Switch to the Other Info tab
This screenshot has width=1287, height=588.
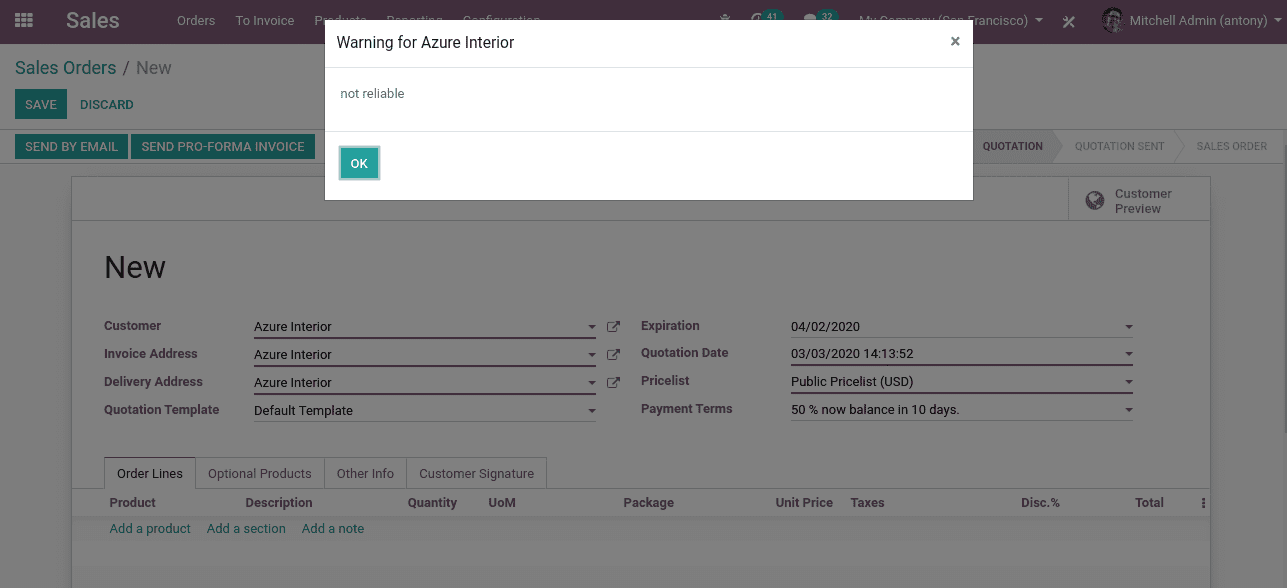365,473
